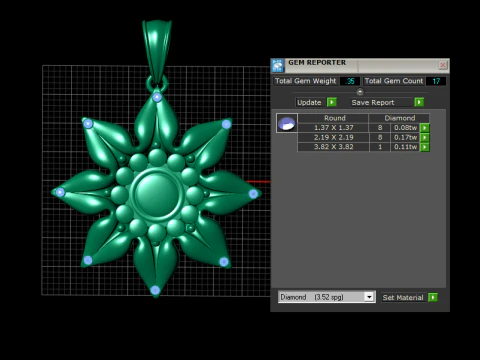The height and width of the screenshot is (360, 480).
Task: Click green arrow for 1.37 X 1.37 row
Action: click(425, 128)
